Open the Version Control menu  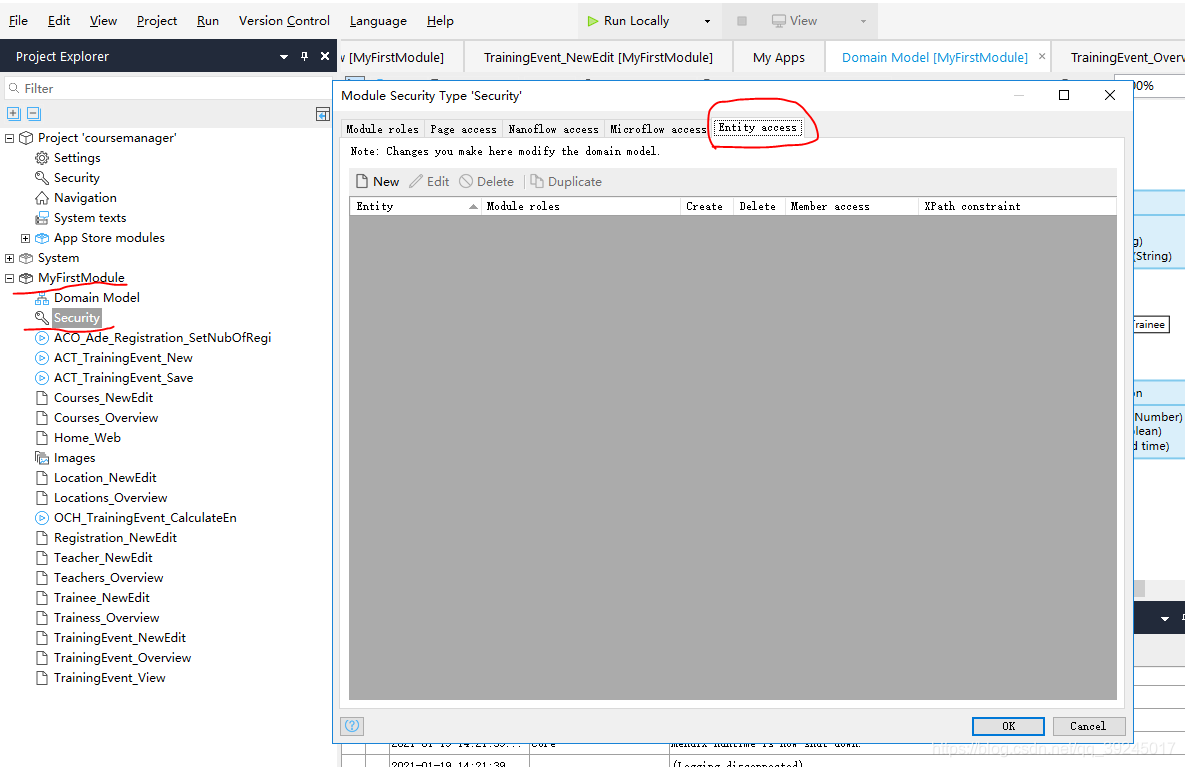[x=284, y=21]
